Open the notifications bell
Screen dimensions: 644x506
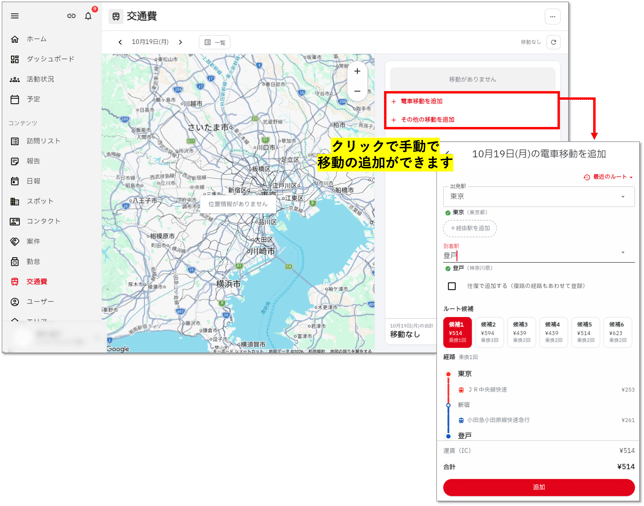[88, 16]
